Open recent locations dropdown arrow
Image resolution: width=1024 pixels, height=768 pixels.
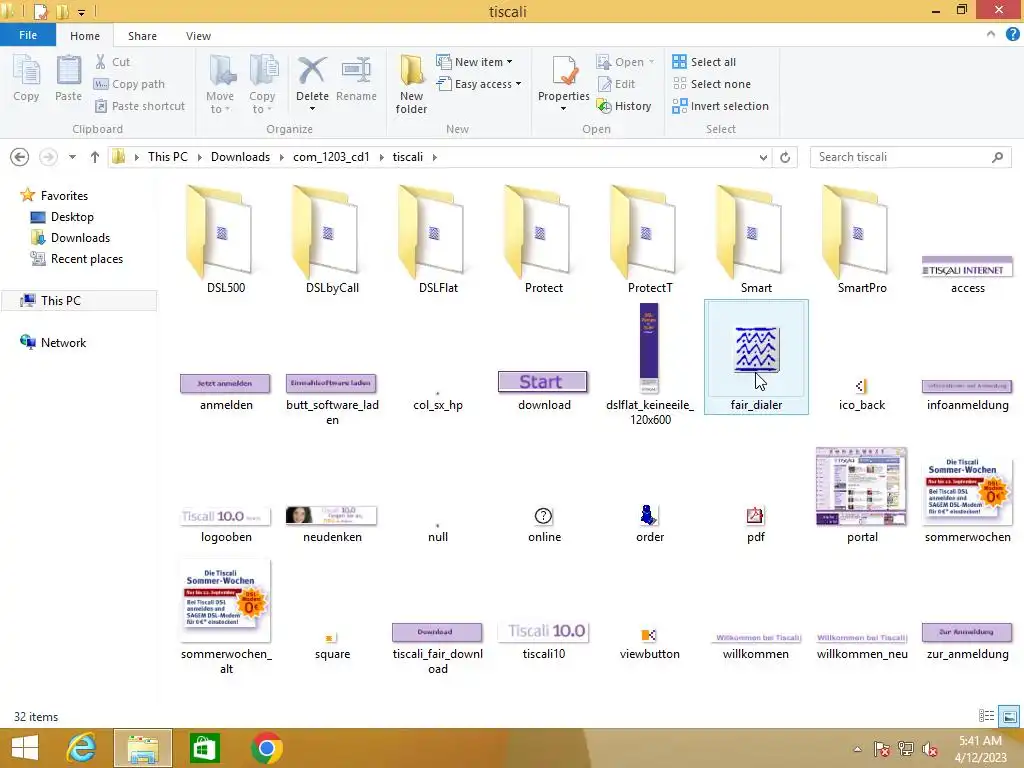[x=72, y=157]
